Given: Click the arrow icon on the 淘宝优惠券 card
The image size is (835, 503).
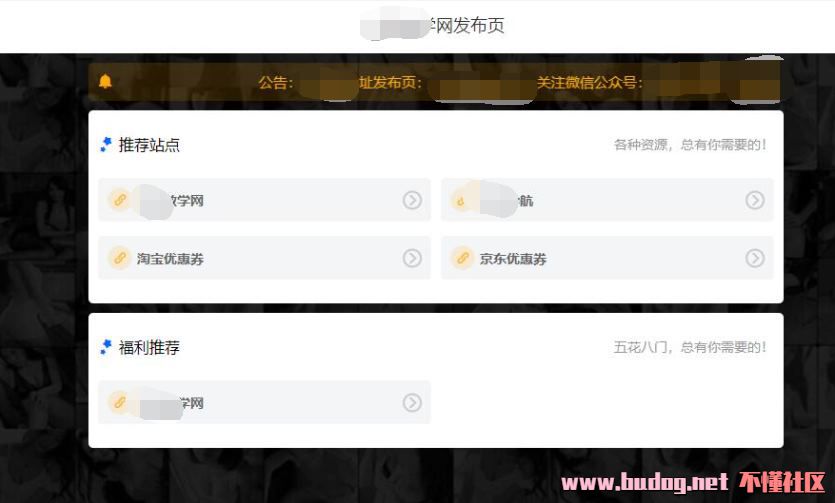Looking at the screenshot, I should click(x=412, y=258).
